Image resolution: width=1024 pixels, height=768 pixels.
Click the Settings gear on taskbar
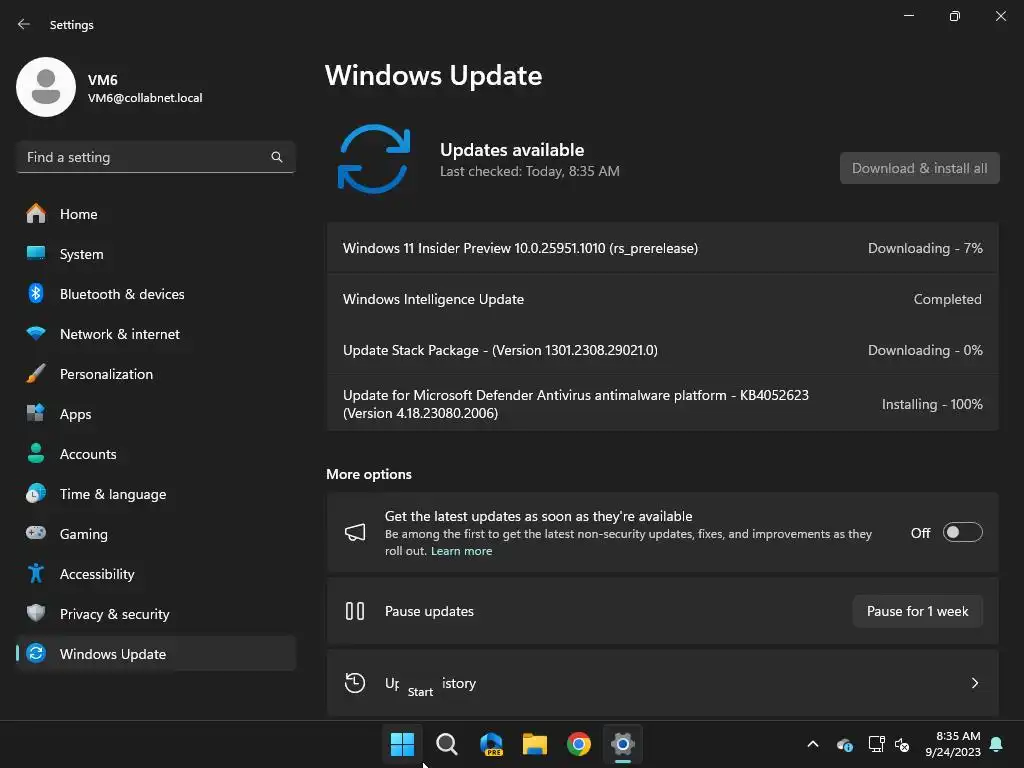click(x=623, y=744)
